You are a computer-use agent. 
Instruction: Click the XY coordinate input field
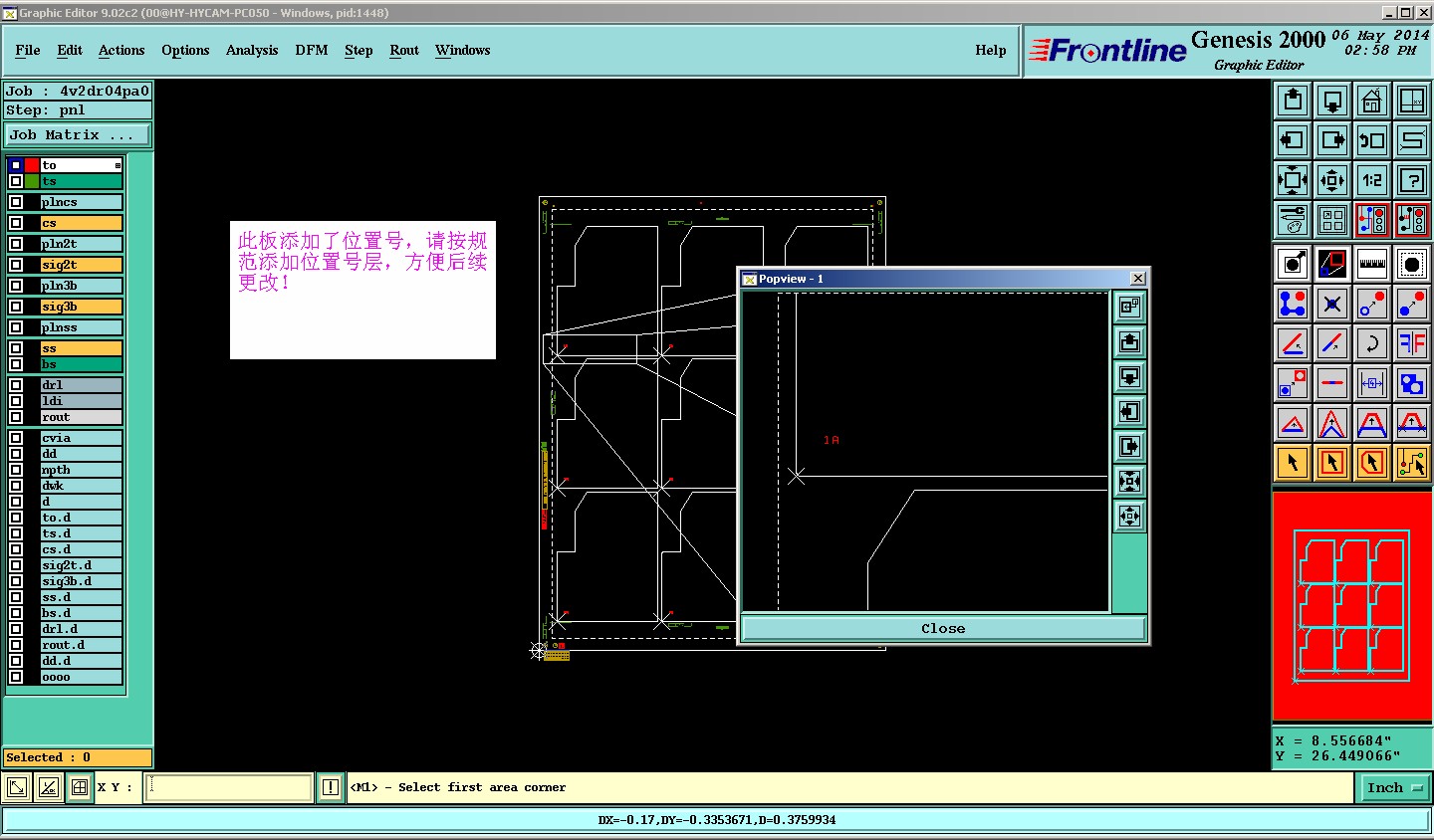point(229,788)
